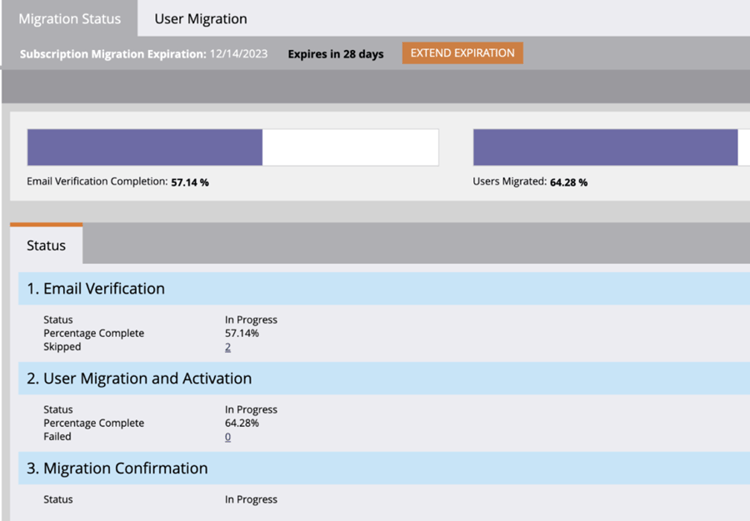This screenshot has width=750, height=521.
Task: Click In Progress status under Migration Confirmation
Action: tap(251, 499)
